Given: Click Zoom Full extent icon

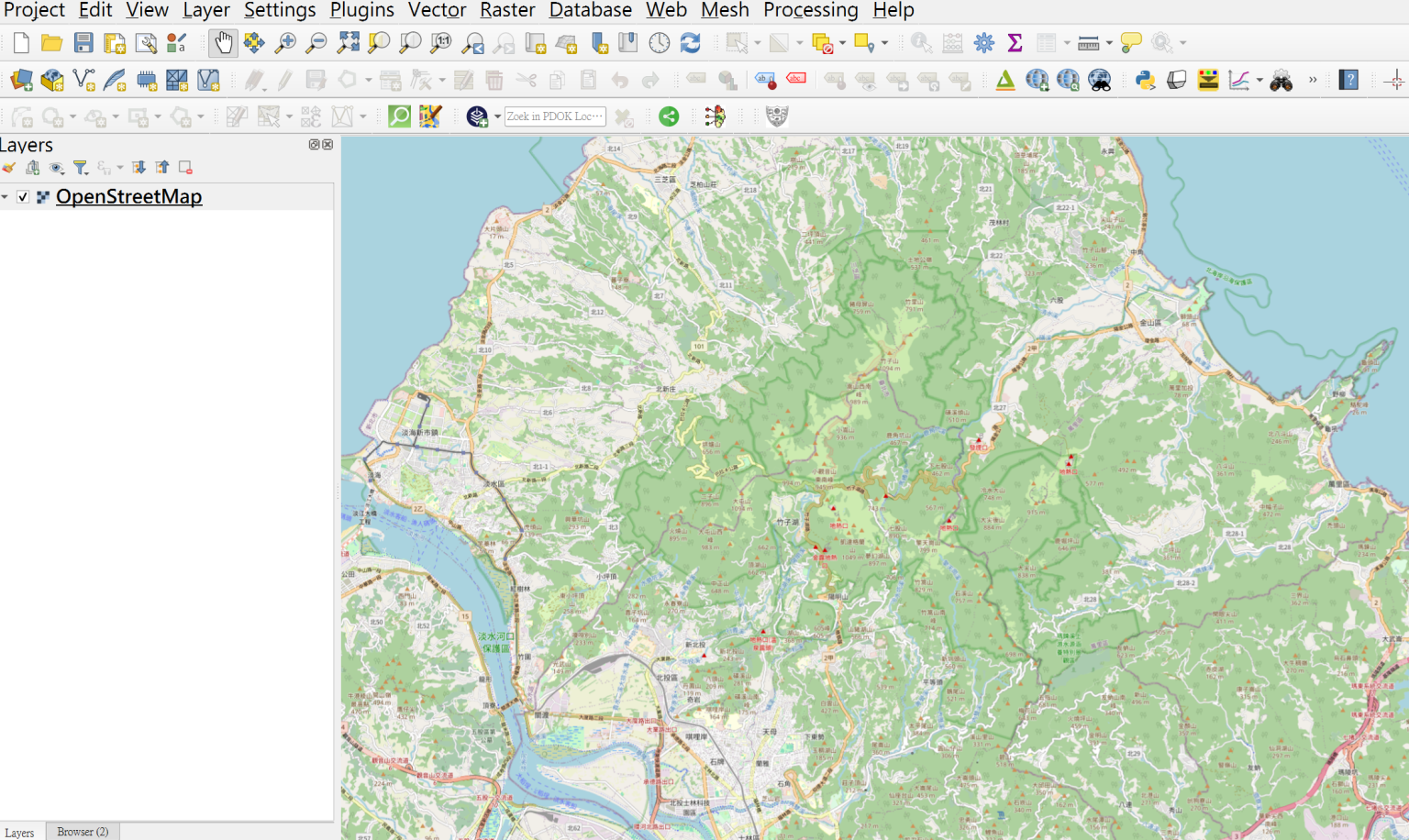Looking at the screenshot, I should pos(348,43).
